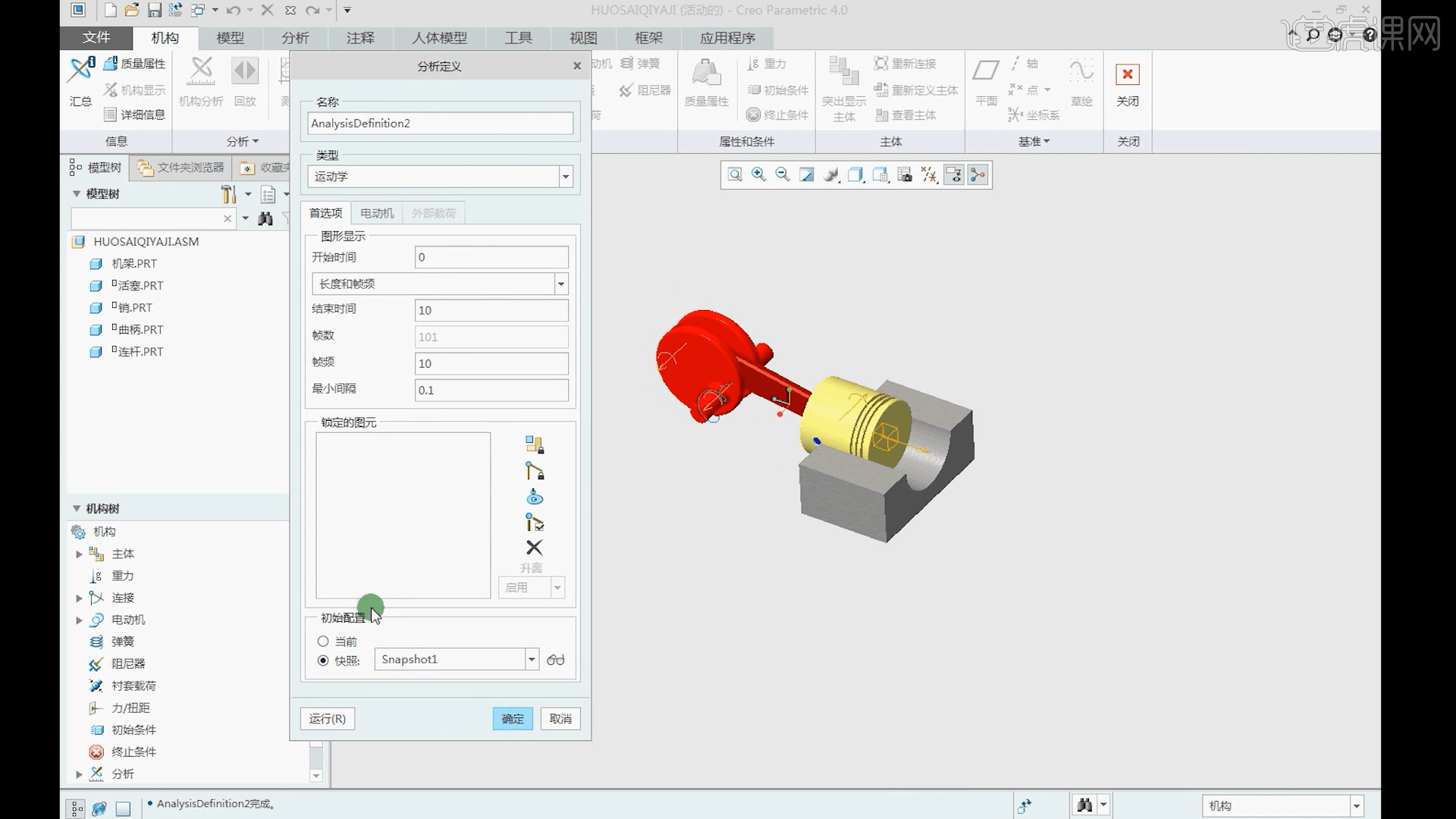Expand the Motors node in mechanism tree
Screen dimensions: 1456x819
pyautogui.click(x=79, y=620)
